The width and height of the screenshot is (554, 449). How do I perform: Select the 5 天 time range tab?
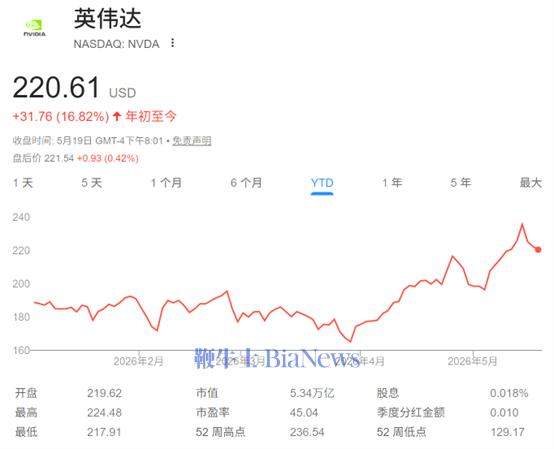pos(92,183)
